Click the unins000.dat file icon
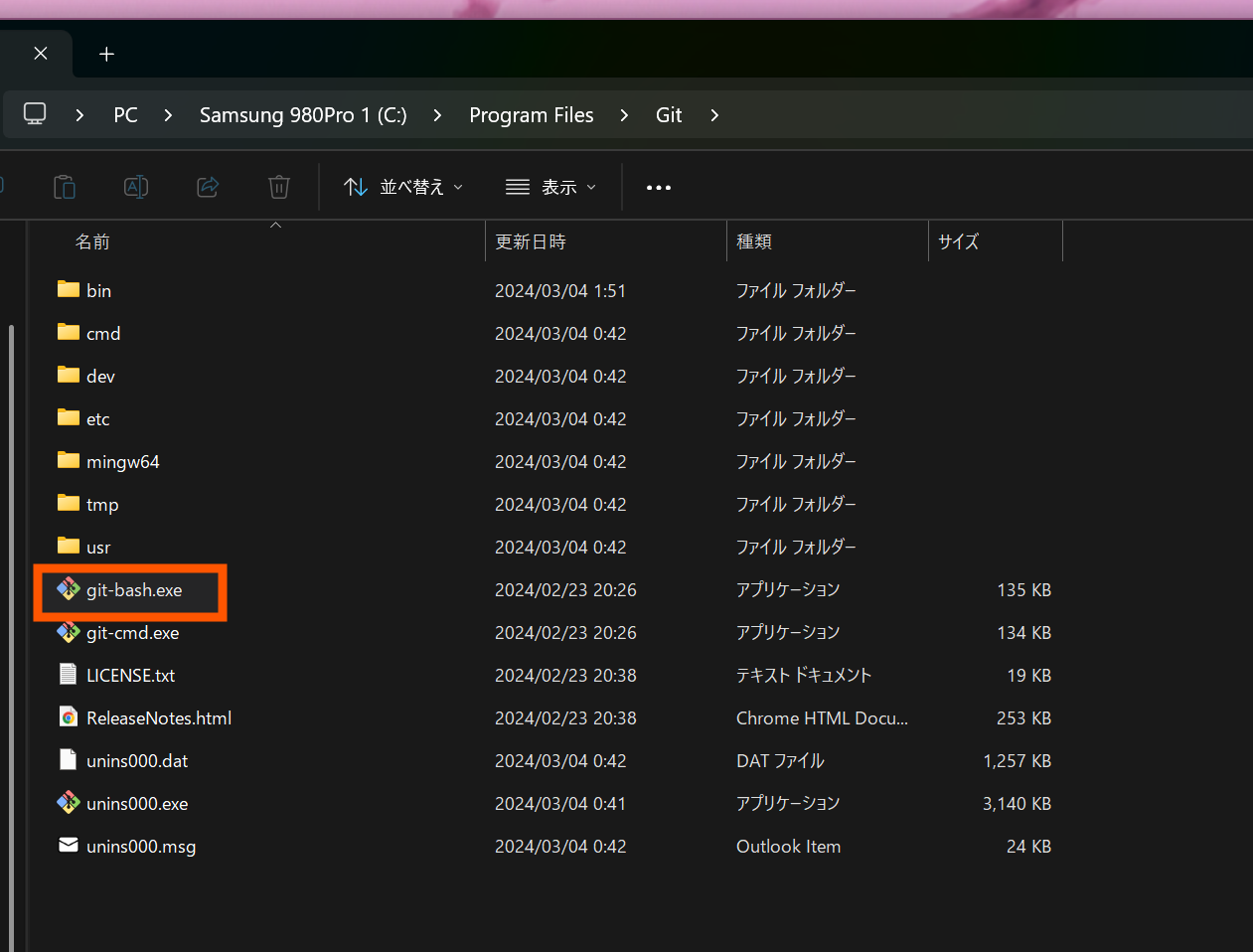Image resolution: width=1253 pixels, height=952 pixels. [69, 760]
